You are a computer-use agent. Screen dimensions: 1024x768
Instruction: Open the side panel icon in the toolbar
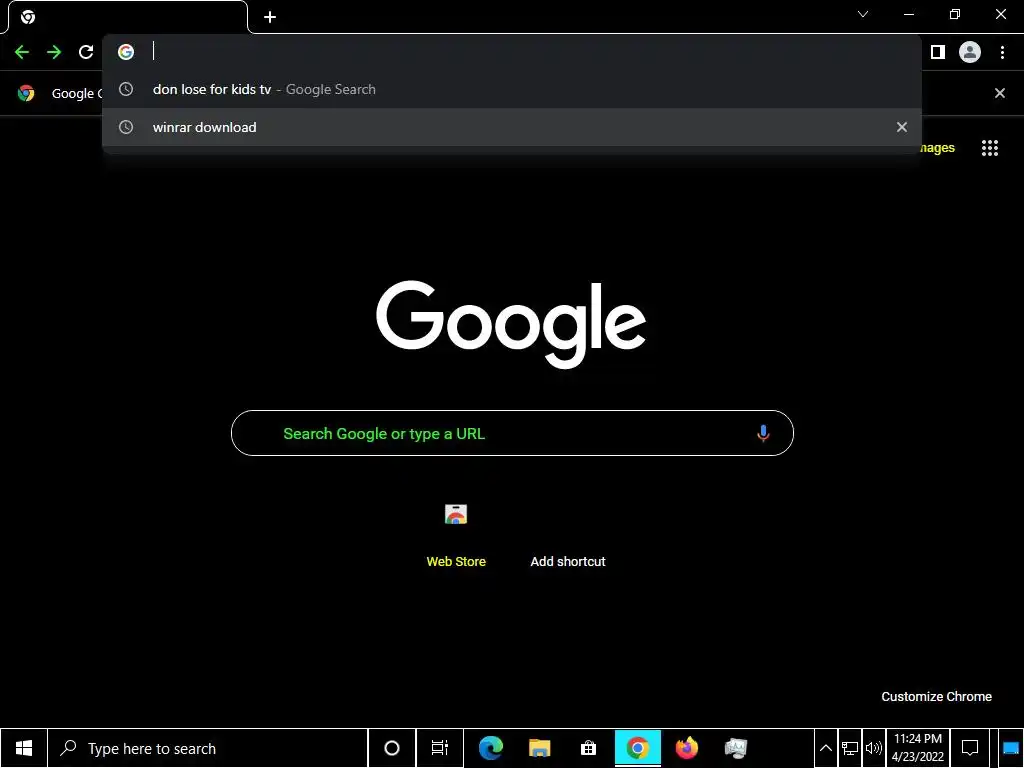point(938,52)
